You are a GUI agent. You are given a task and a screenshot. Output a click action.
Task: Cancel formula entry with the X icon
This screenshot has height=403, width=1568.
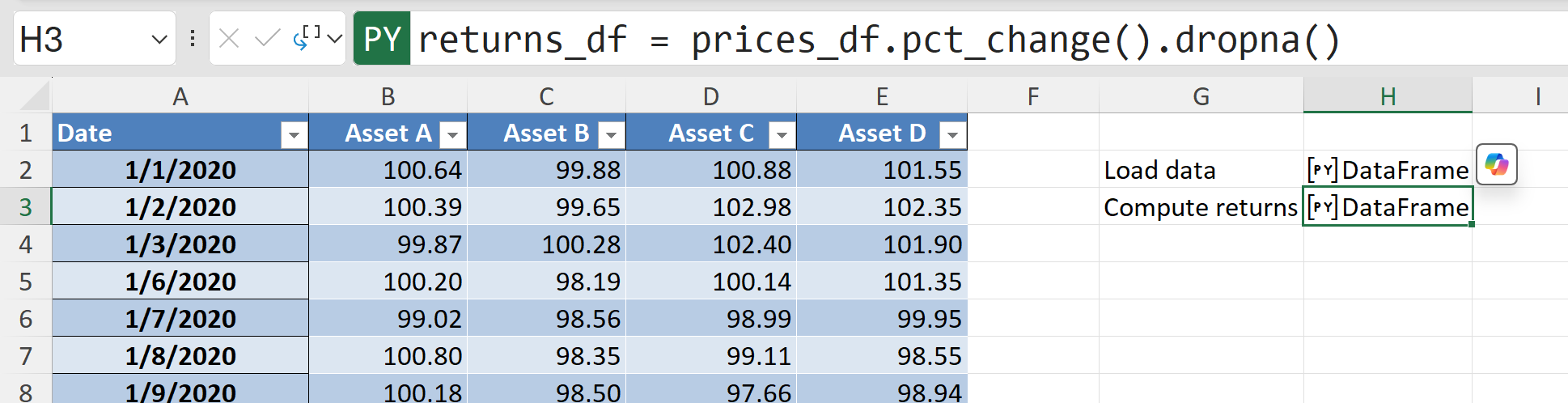click(229, 39)
